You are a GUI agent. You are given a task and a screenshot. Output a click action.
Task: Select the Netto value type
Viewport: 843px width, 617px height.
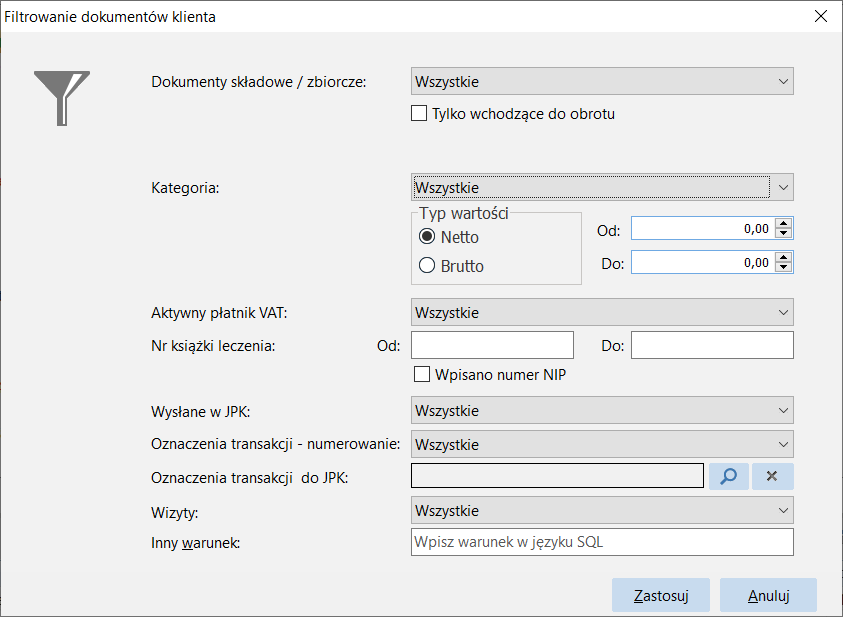427,236
